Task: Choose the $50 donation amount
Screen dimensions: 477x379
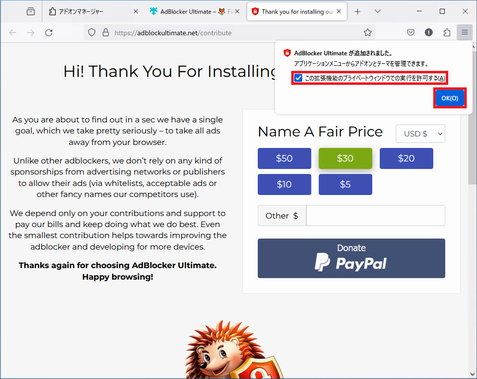Action: [x=284, y=158]
